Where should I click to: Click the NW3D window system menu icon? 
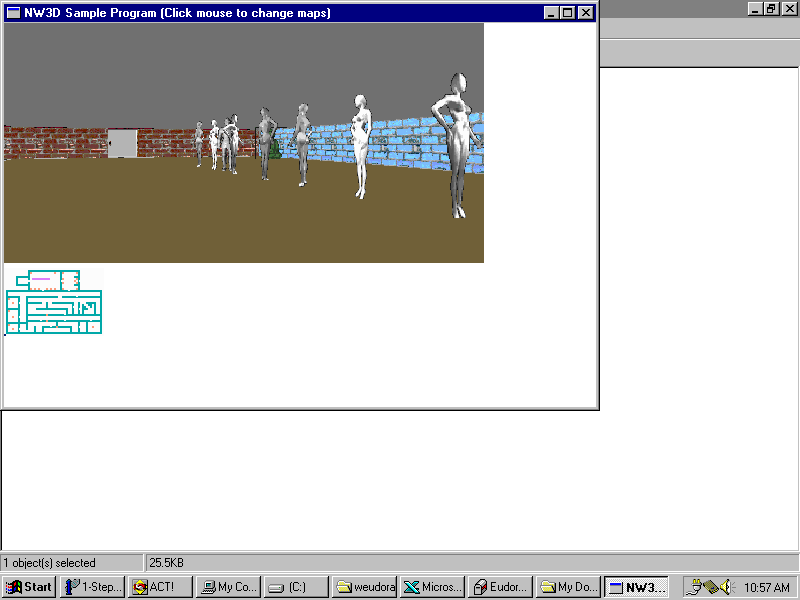pyautogui.click(x=13, y=13)
